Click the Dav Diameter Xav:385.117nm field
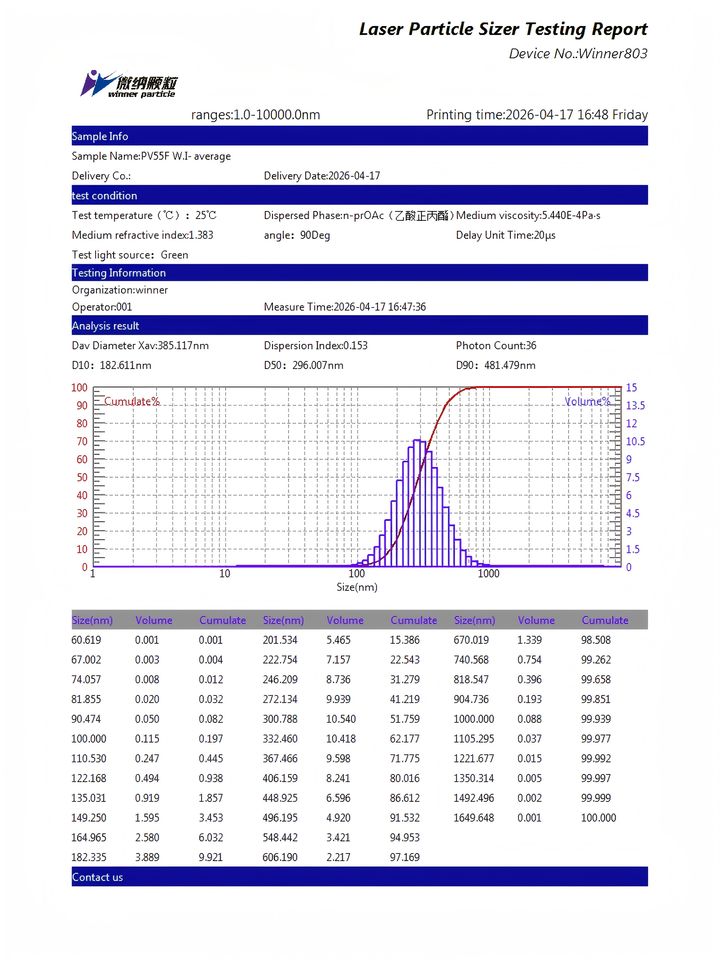The image size is (720, 960). pyautogui.click(x=140, y=345)
